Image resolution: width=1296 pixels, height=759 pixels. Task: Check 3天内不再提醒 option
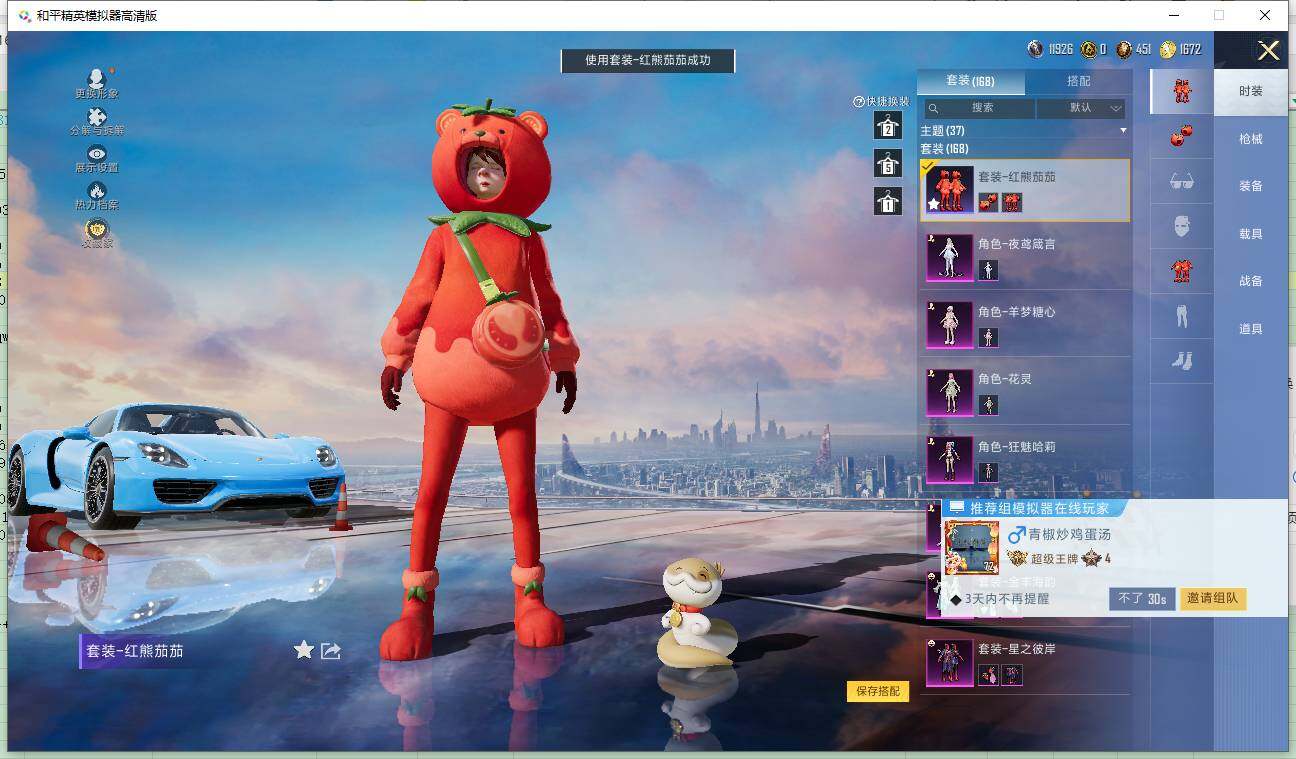(x=999, y=599)
